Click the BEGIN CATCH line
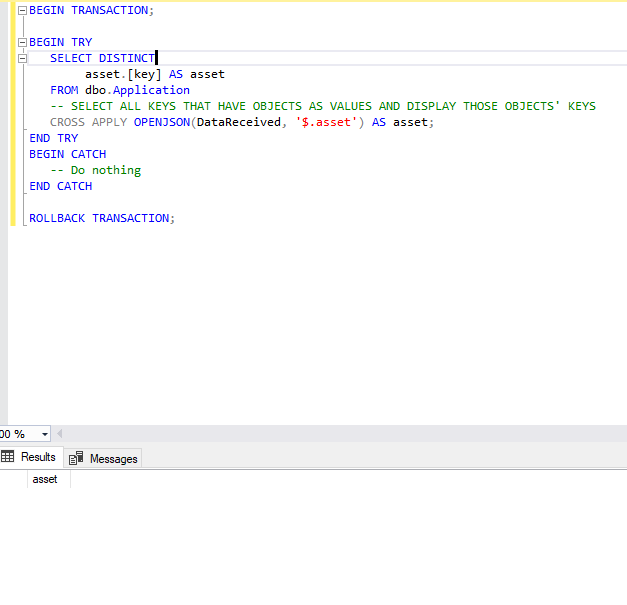 click(x=68, y=154)
